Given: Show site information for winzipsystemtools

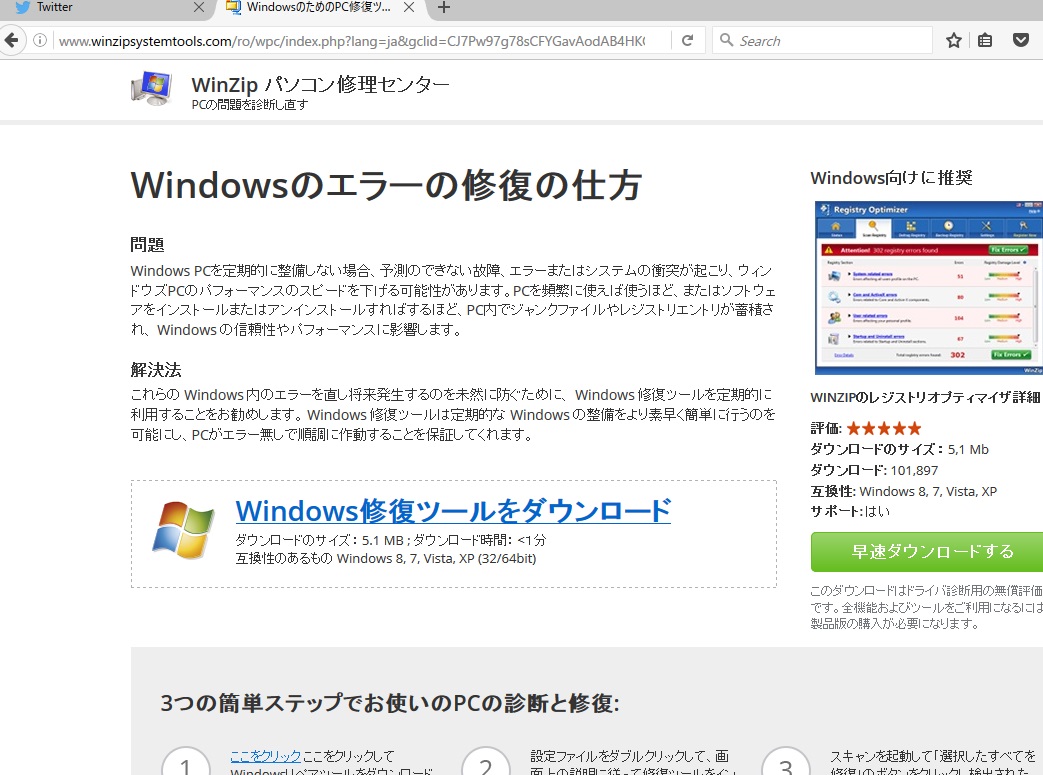Looking at the screenshot, I should (x=40, y=41).
